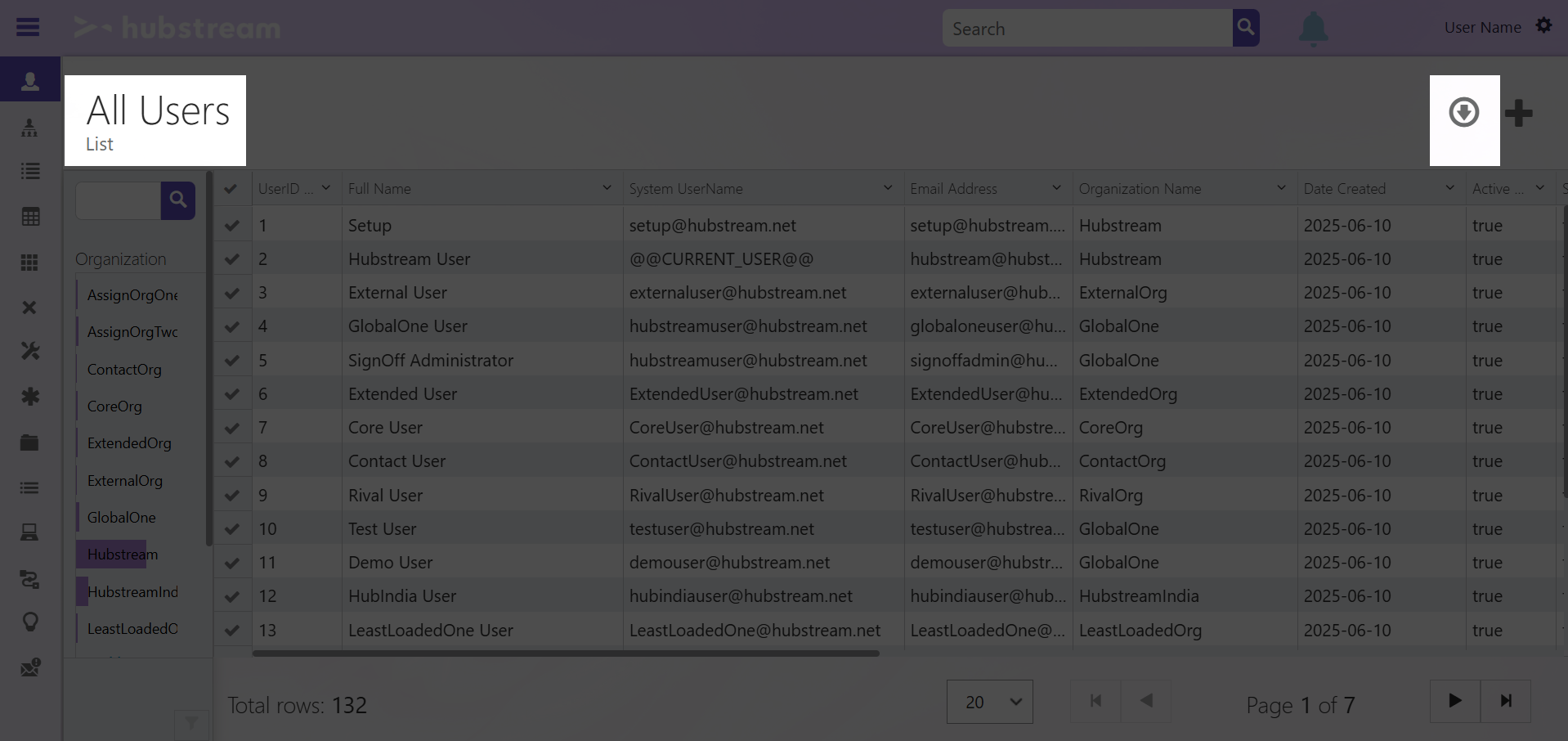The height and width of the screenshot is (741, 1568).
Task: Open the rows per page dropdown showing 20
Action: click(x=988, y=702)
